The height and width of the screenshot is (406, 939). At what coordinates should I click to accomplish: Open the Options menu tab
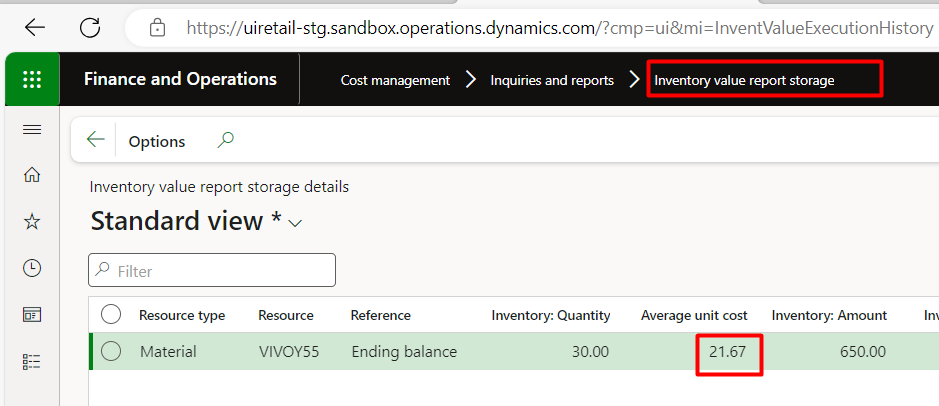pos(157,141)
